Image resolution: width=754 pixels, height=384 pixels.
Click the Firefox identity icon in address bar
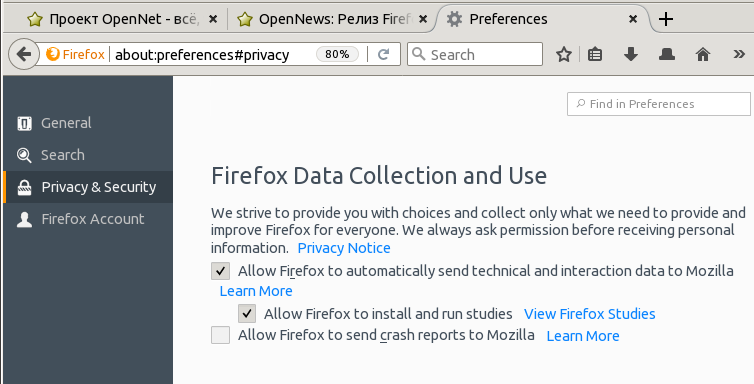[75, 54]
